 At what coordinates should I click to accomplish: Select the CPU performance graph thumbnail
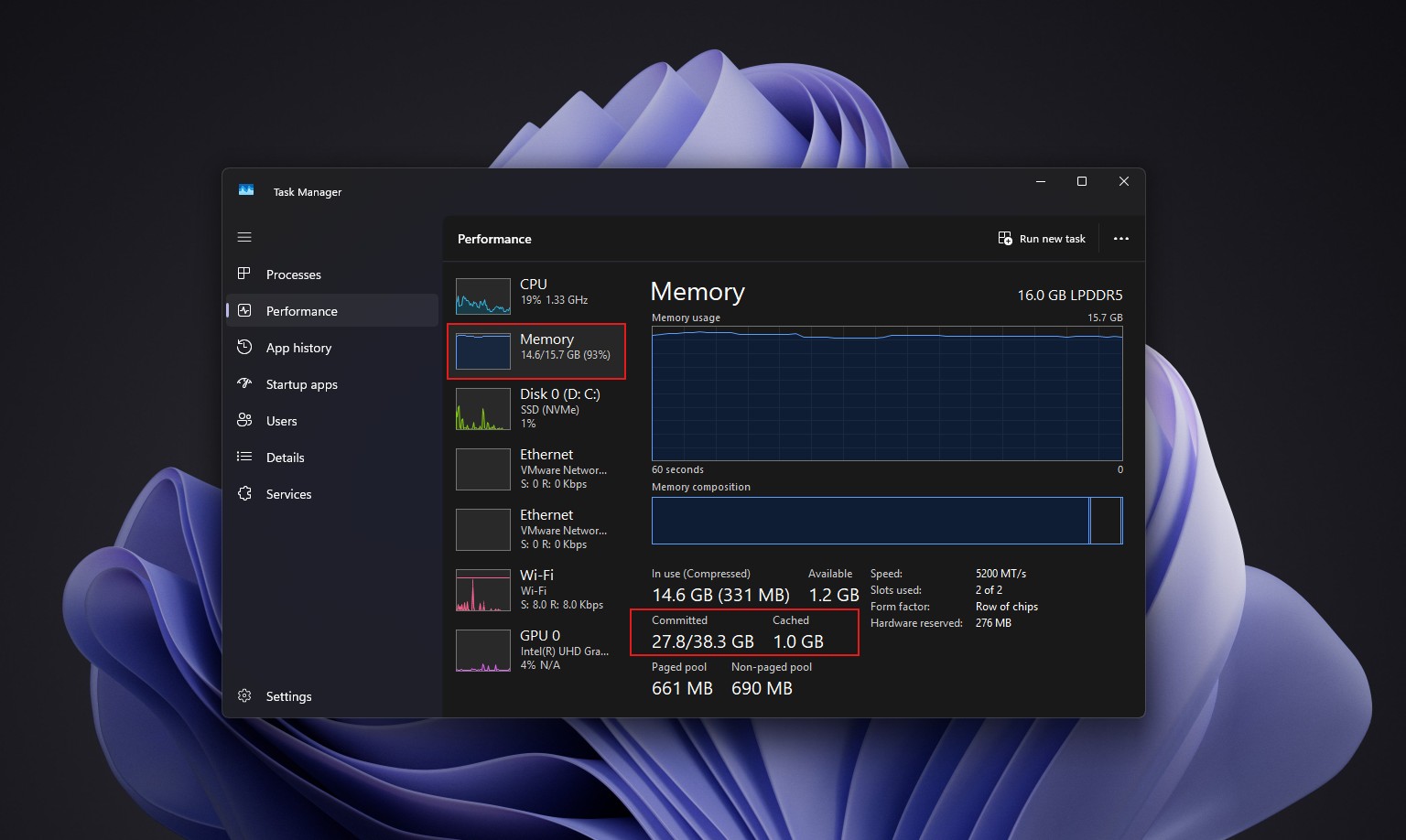[x=483, y=296]
